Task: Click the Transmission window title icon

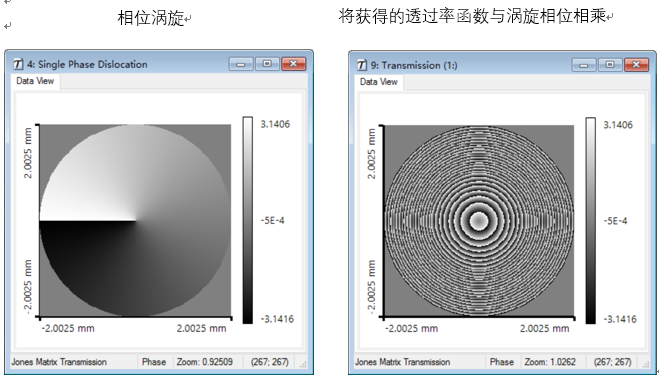Action: tap(362, 65)
